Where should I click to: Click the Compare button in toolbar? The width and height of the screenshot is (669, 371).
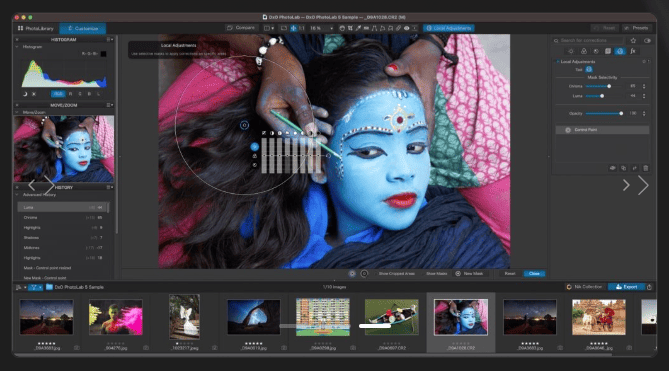241,28
